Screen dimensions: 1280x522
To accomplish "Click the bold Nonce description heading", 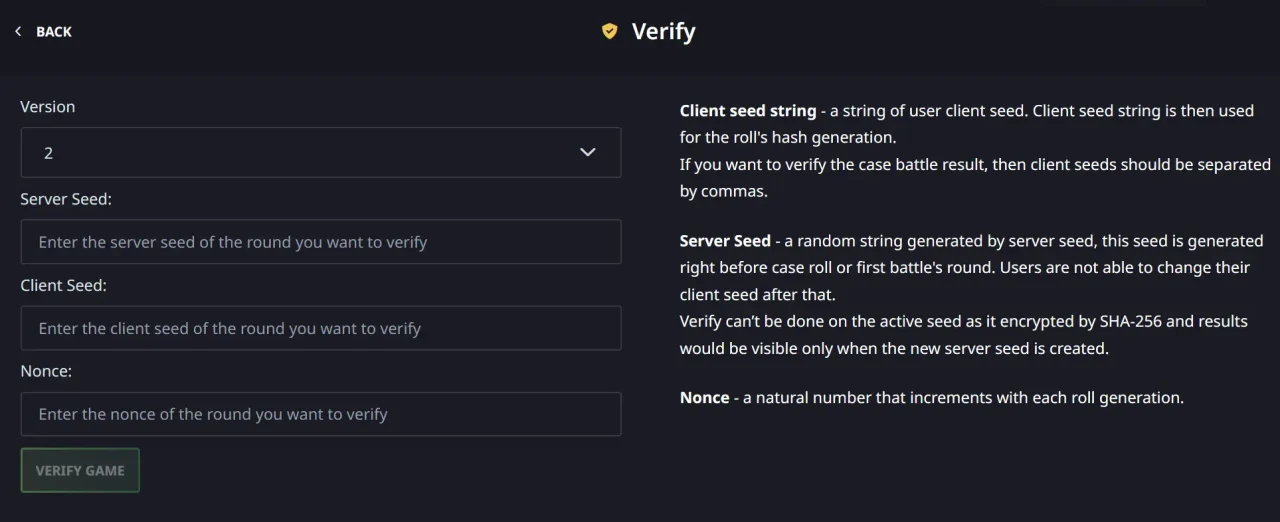I will [x=704, y=398].
